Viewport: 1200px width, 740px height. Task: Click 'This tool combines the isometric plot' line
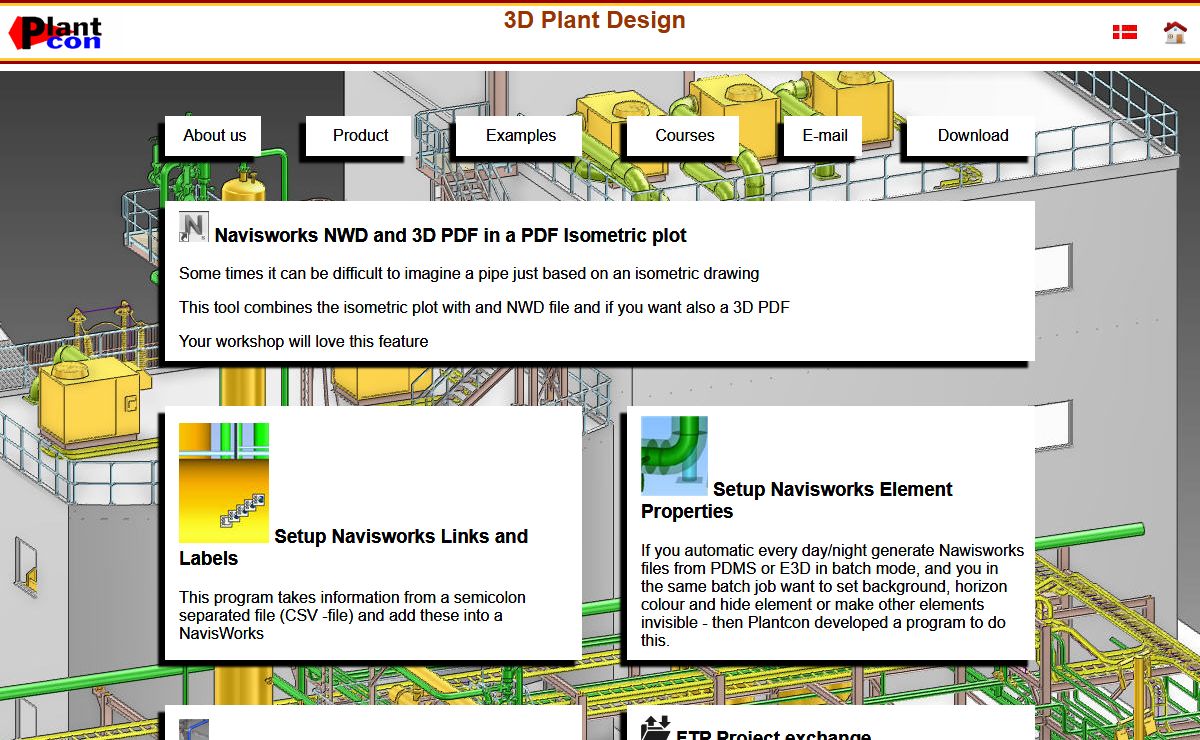tap(484, 307)
